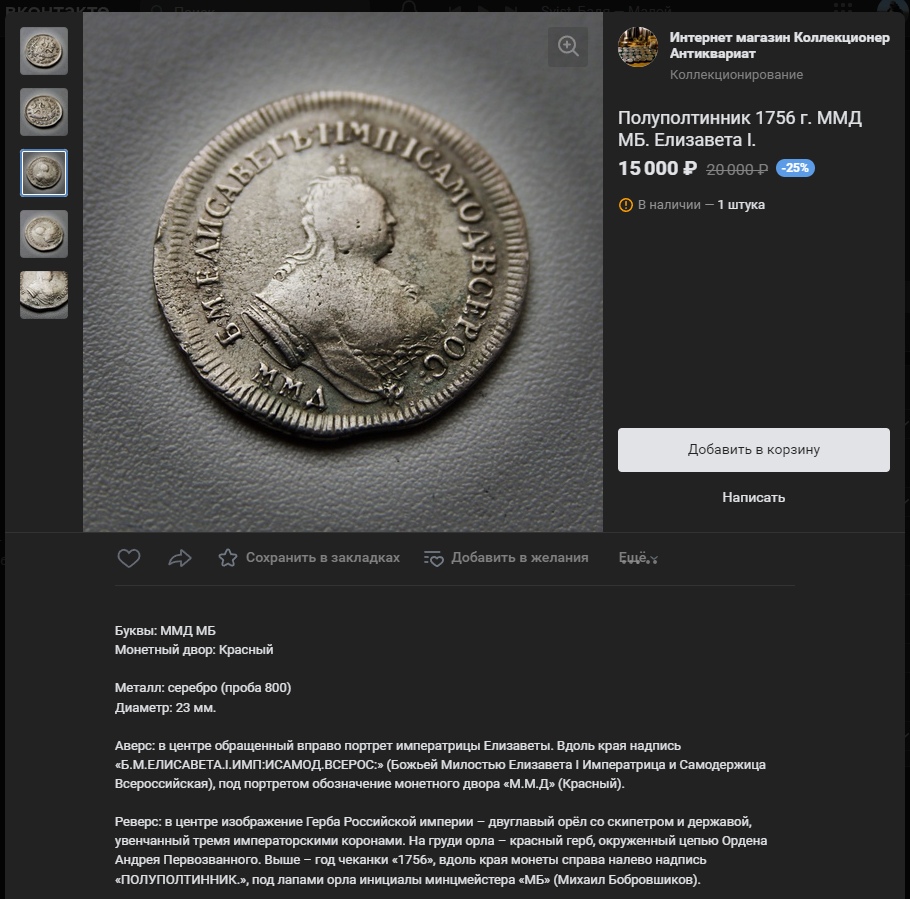910x899 pixels.
Task: Click the magnifier zoom icon on photo
Action: tap(568, 46)
